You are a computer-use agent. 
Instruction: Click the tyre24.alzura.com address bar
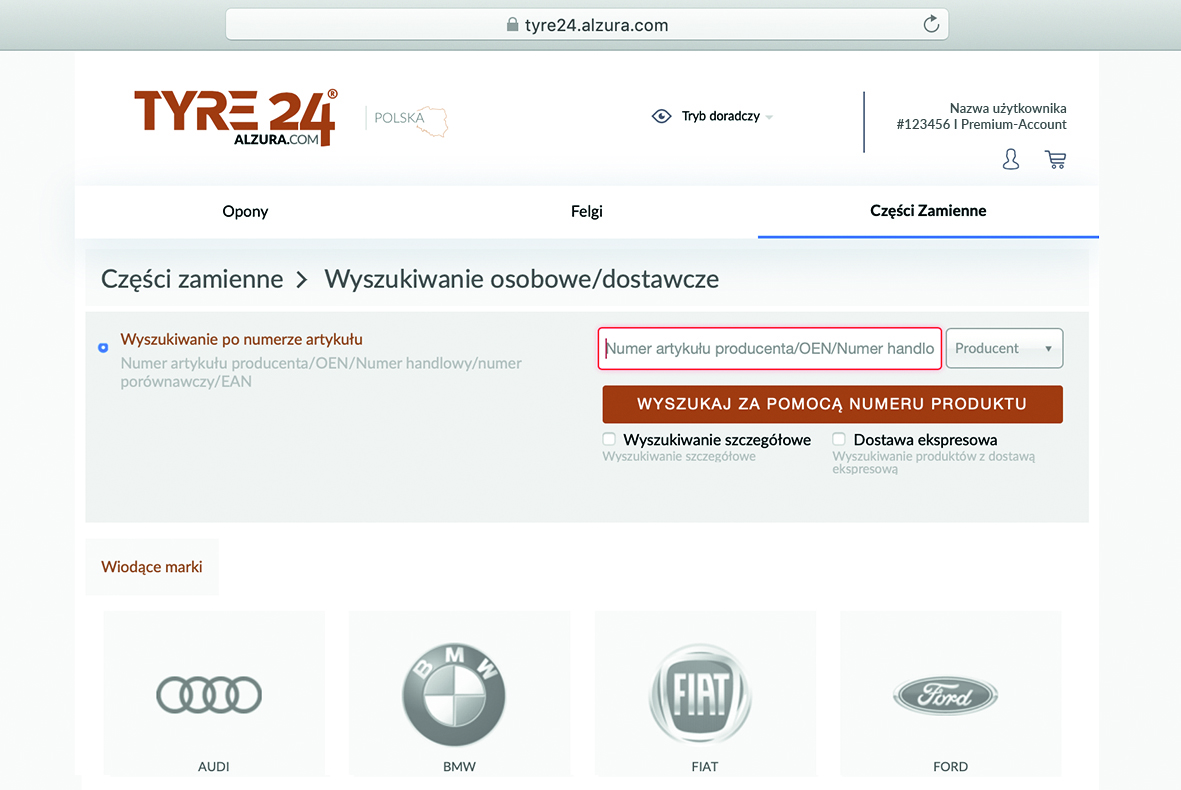point(587,25)
